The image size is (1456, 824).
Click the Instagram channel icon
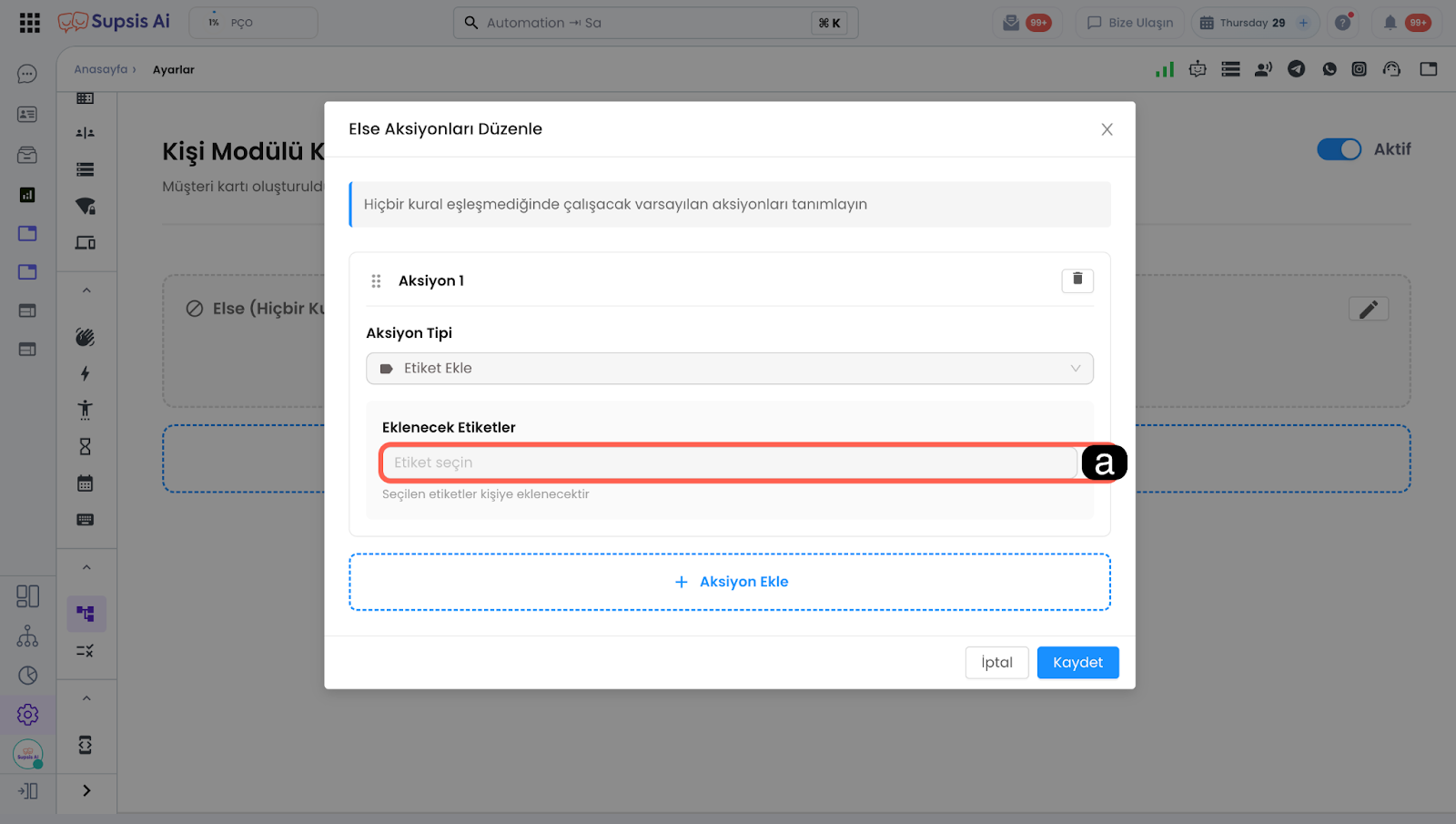[1359, 69]
